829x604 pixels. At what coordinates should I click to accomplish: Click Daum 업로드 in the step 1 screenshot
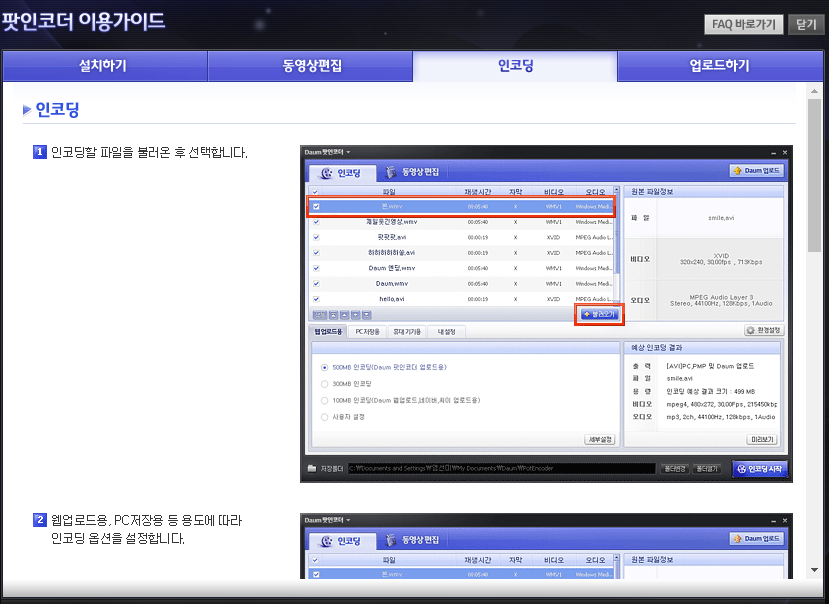click(x=757, y=170)
